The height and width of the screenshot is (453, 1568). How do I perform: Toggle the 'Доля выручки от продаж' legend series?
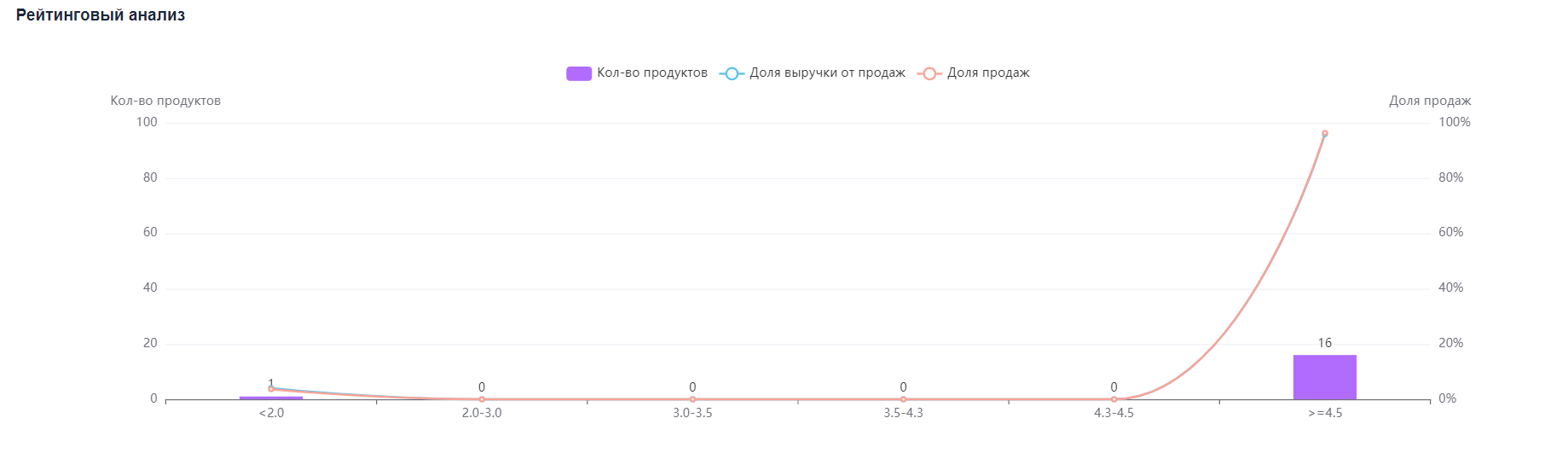tap(827, 73)
